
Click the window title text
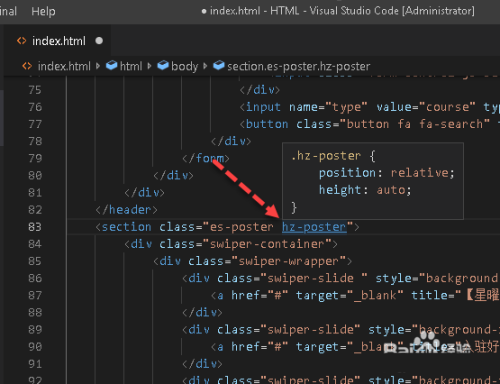click(x=342, y=11)
